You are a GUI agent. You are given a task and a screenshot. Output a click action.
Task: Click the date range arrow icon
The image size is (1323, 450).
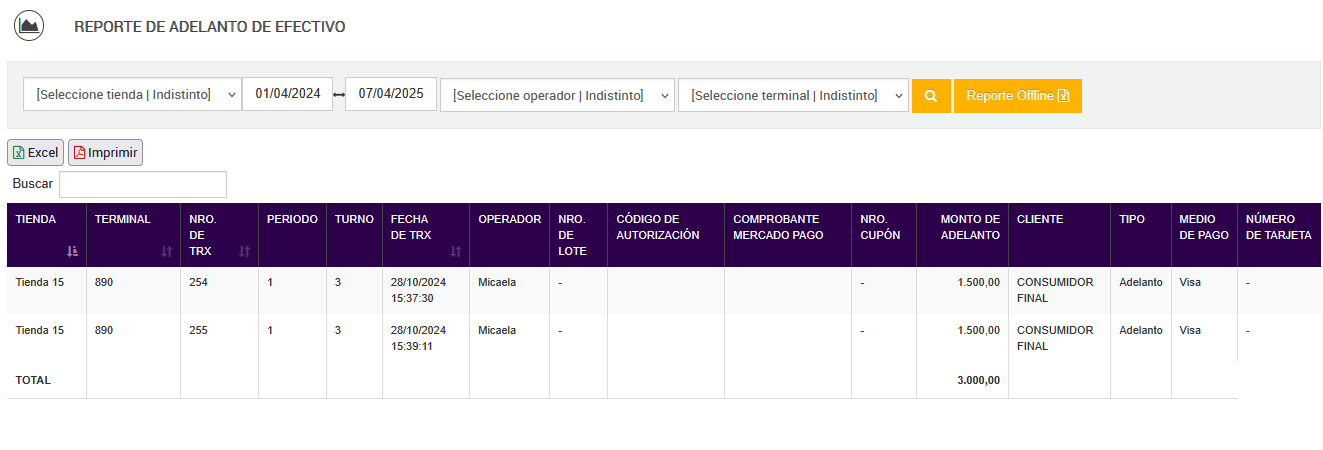coord(339,95)
